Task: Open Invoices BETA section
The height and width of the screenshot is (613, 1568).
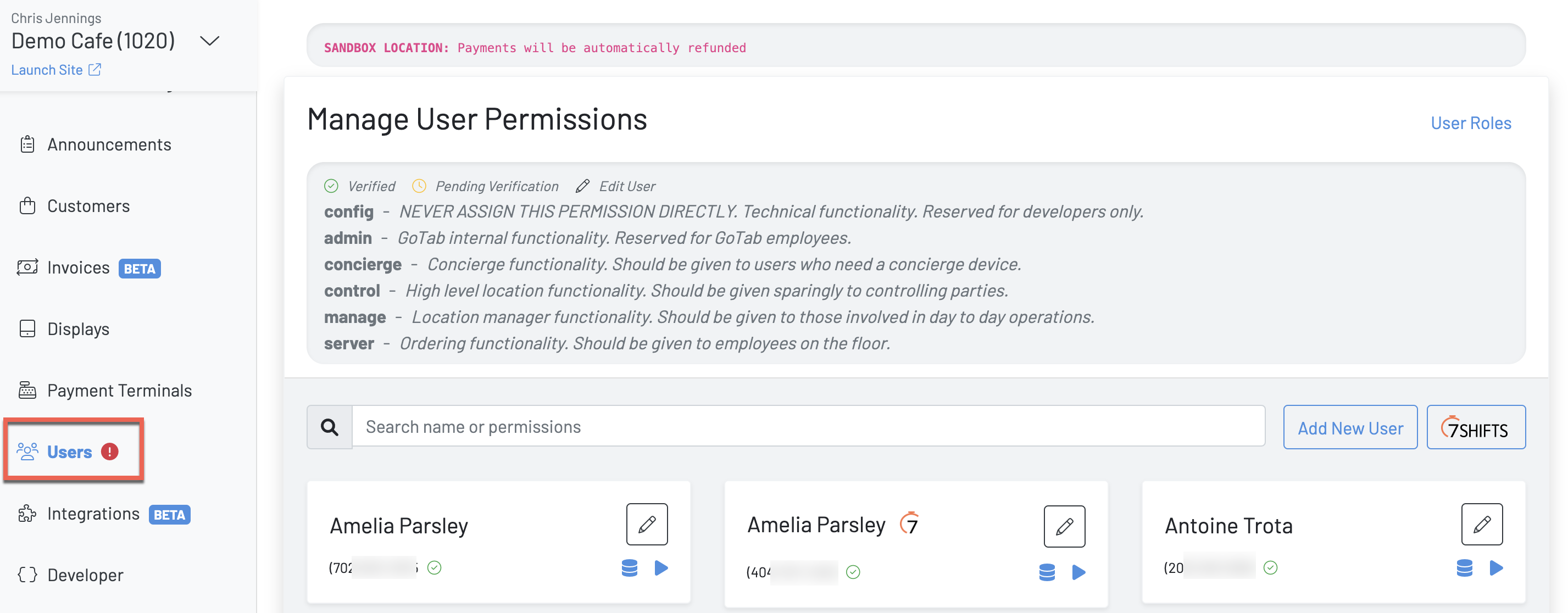Action: click(78, 268)
